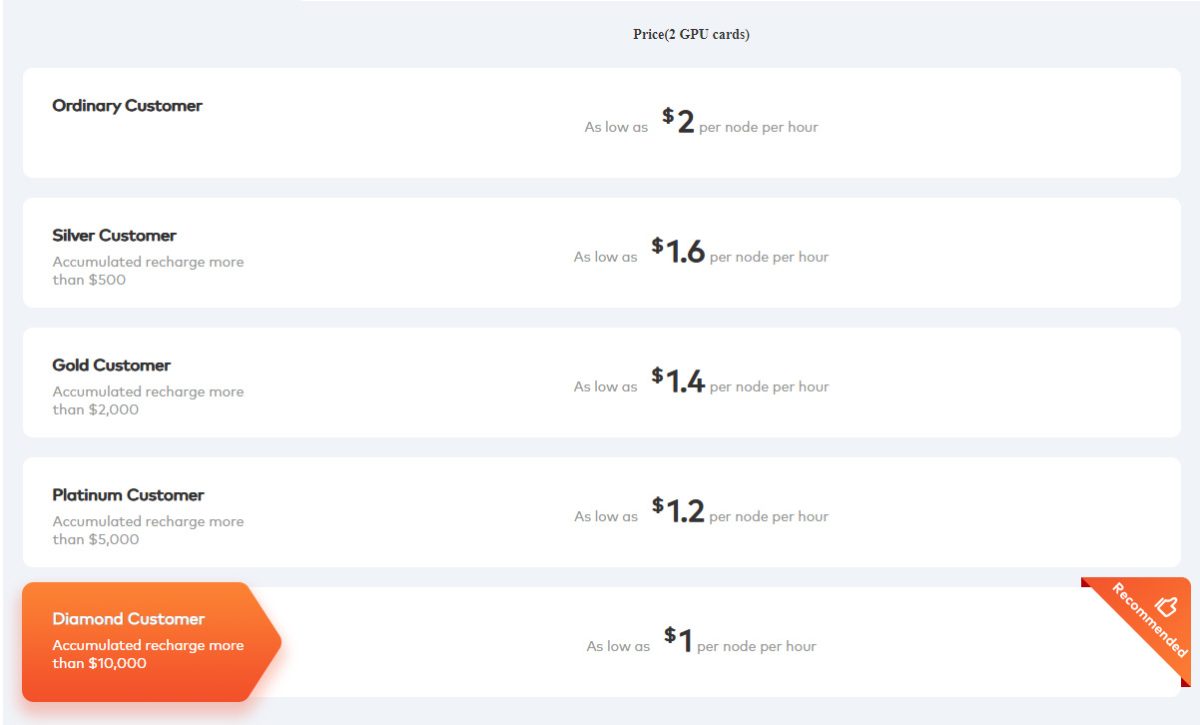Click the $1.2 price value

point(680,513)
